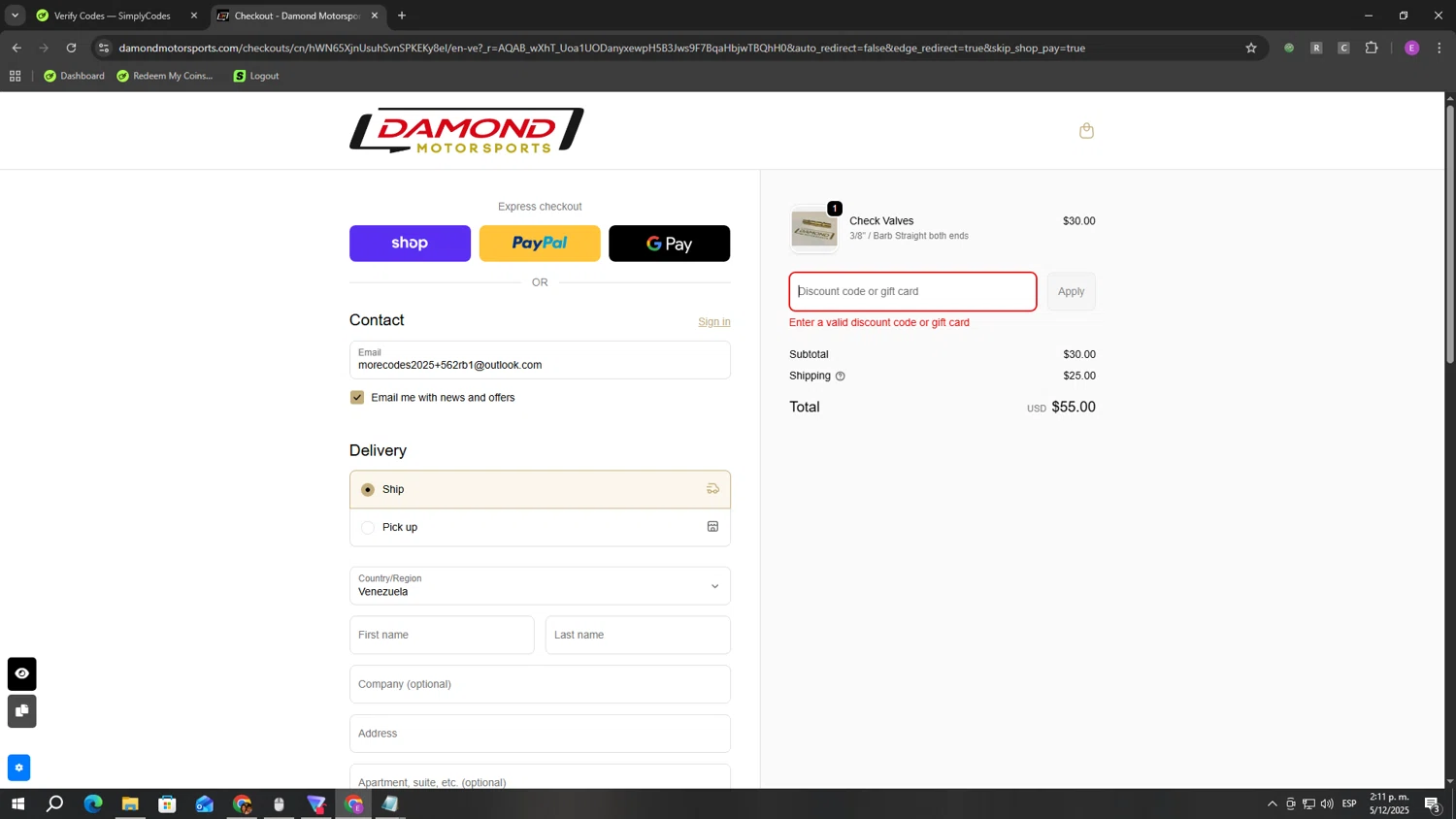Click the First name field

[x=442, y=635]
